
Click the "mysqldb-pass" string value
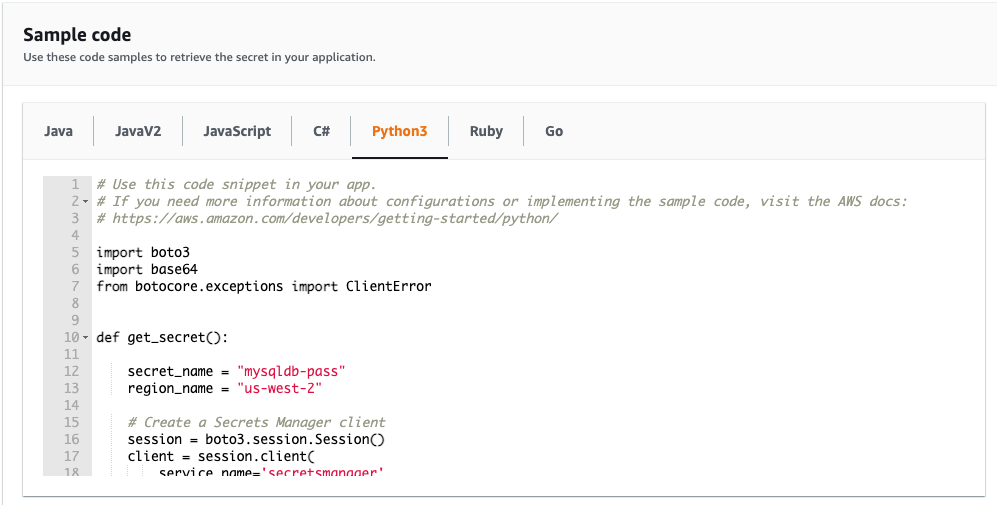click(x=291, y=372)
